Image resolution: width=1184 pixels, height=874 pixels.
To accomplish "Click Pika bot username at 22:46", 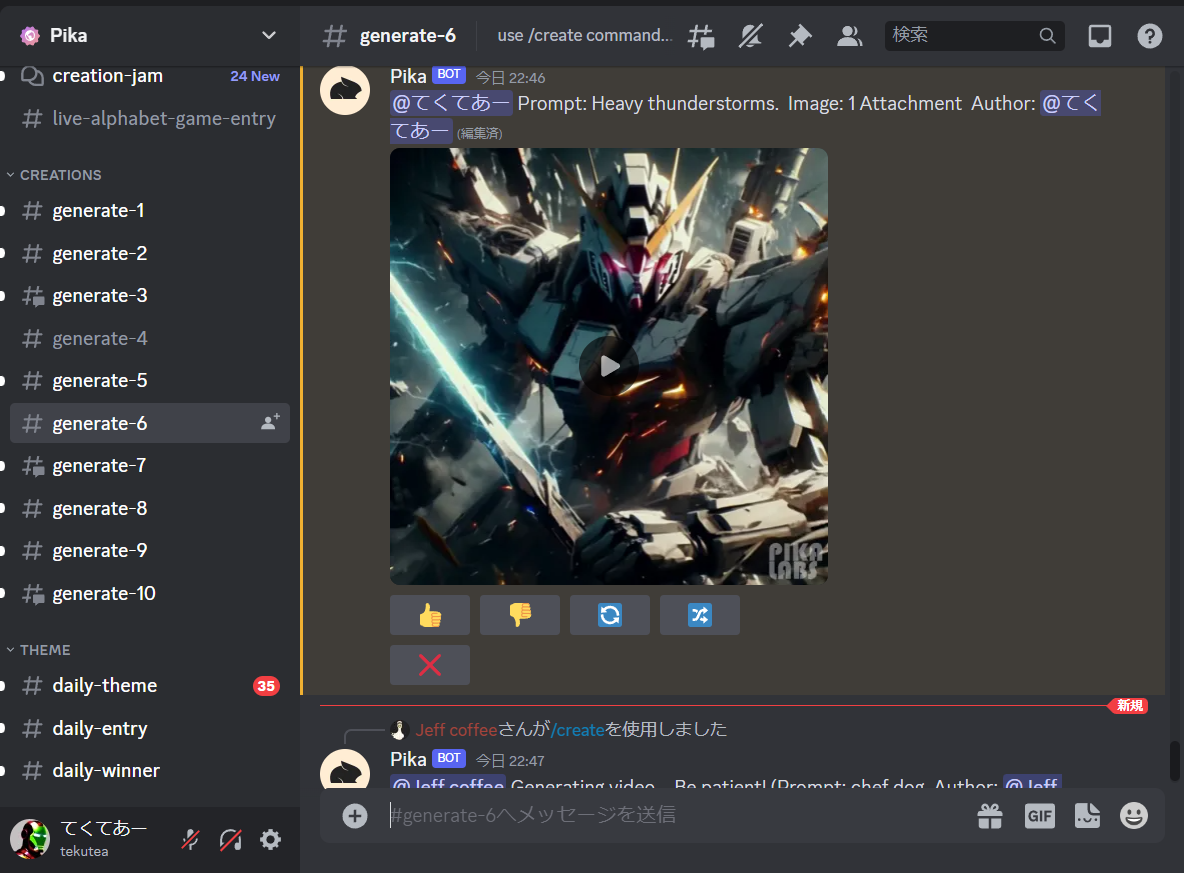I will click(409, 76).
